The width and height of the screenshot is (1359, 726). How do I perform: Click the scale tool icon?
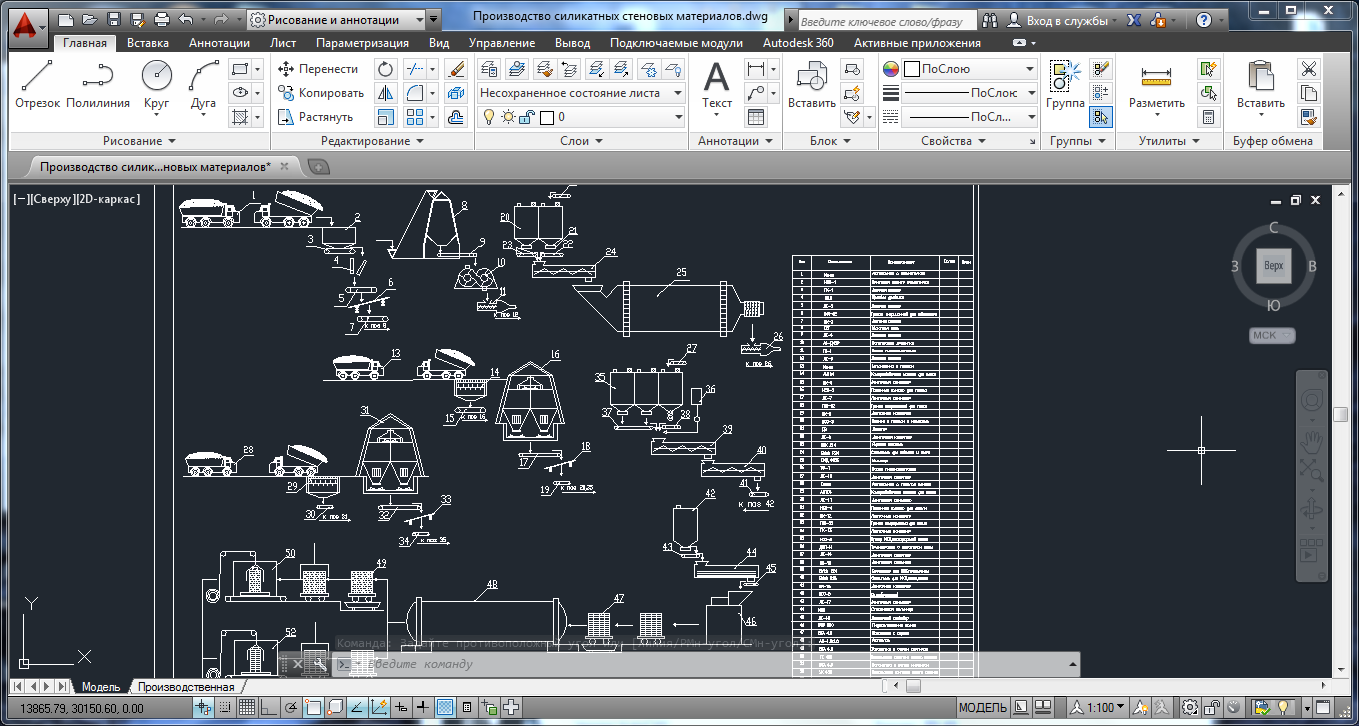386,117
